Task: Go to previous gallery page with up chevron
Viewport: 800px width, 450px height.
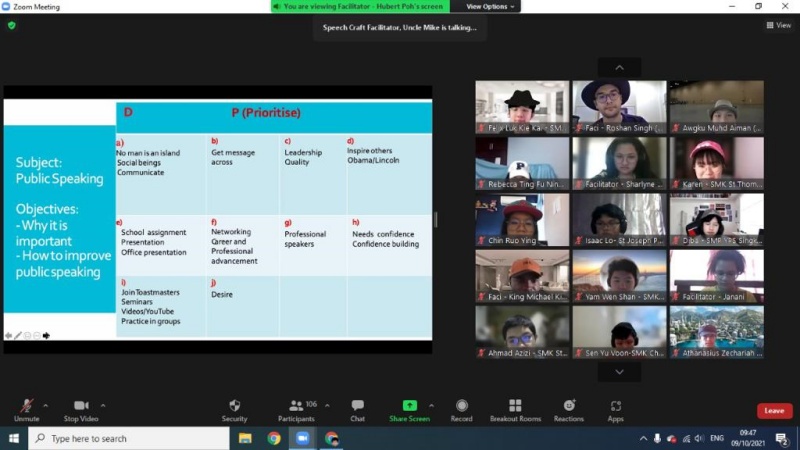Action: [x=619, y=67]
